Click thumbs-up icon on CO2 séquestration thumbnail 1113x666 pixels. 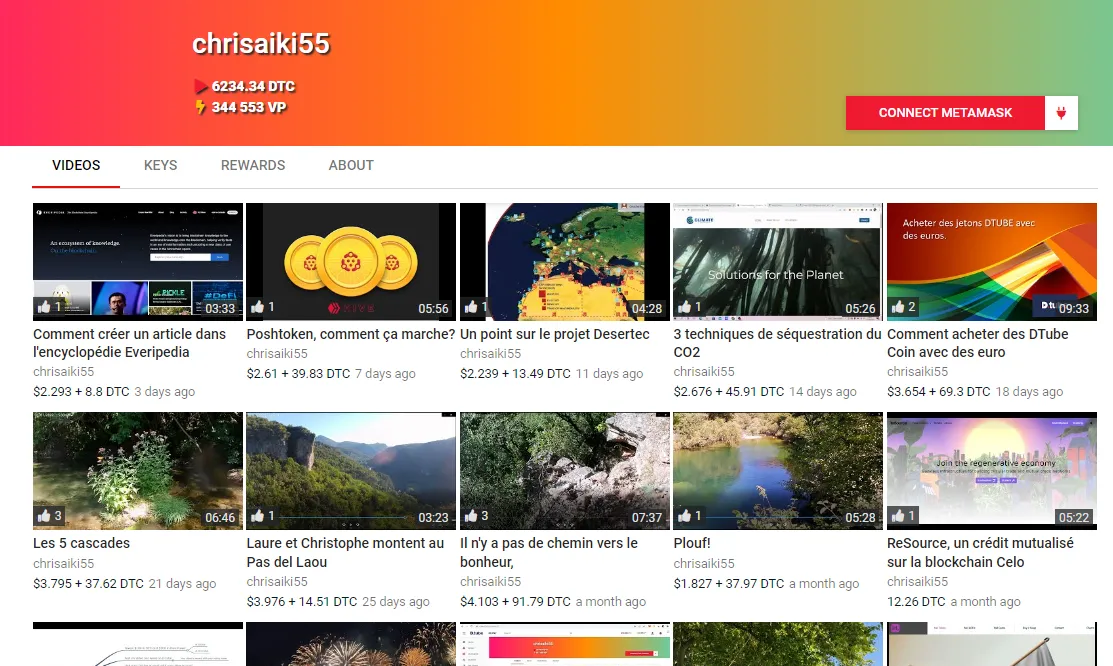coord(685,307)
